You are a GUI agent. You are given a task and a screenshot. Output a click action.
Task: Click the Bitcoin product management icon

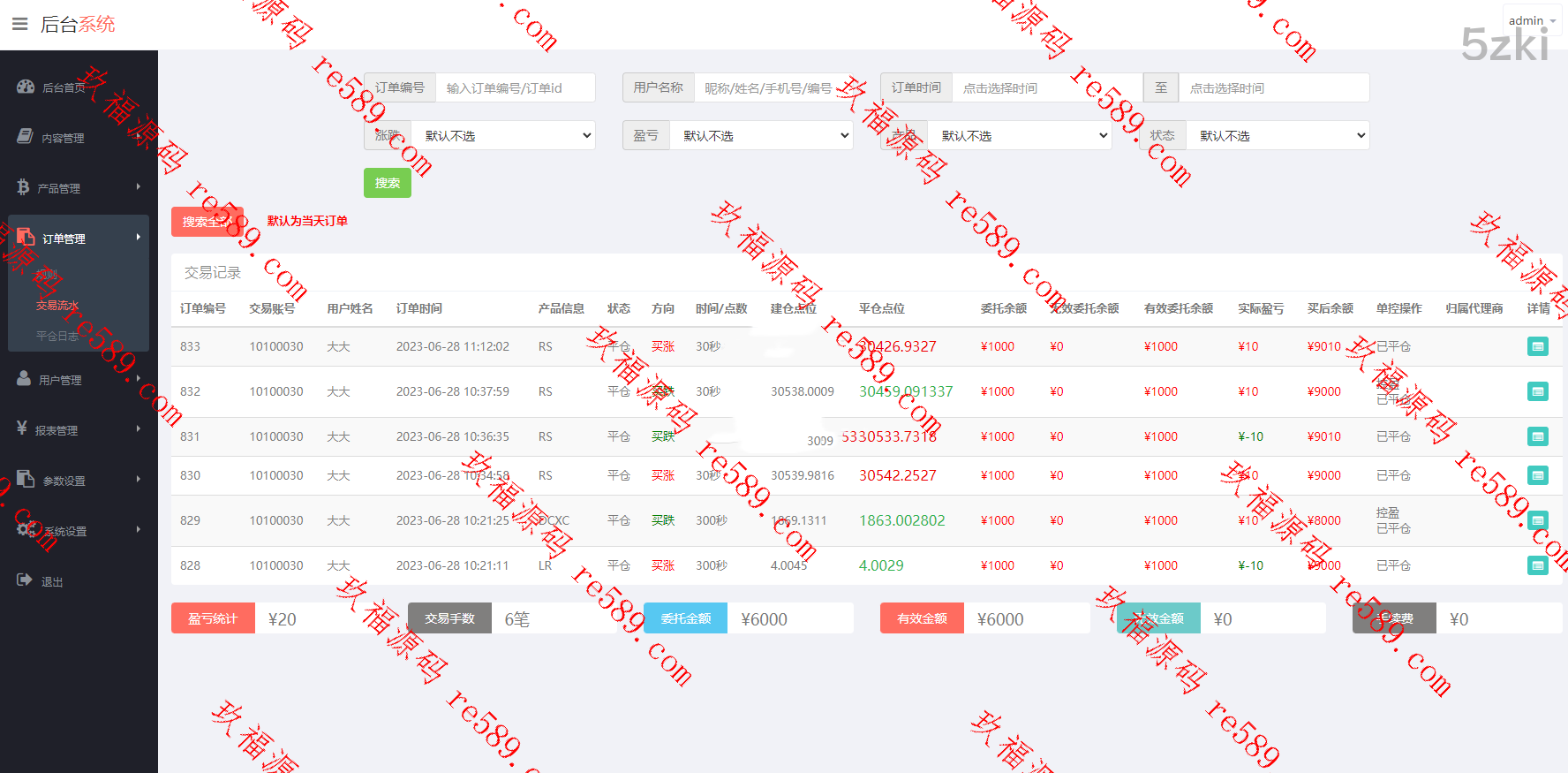click(x=23, y=187)
